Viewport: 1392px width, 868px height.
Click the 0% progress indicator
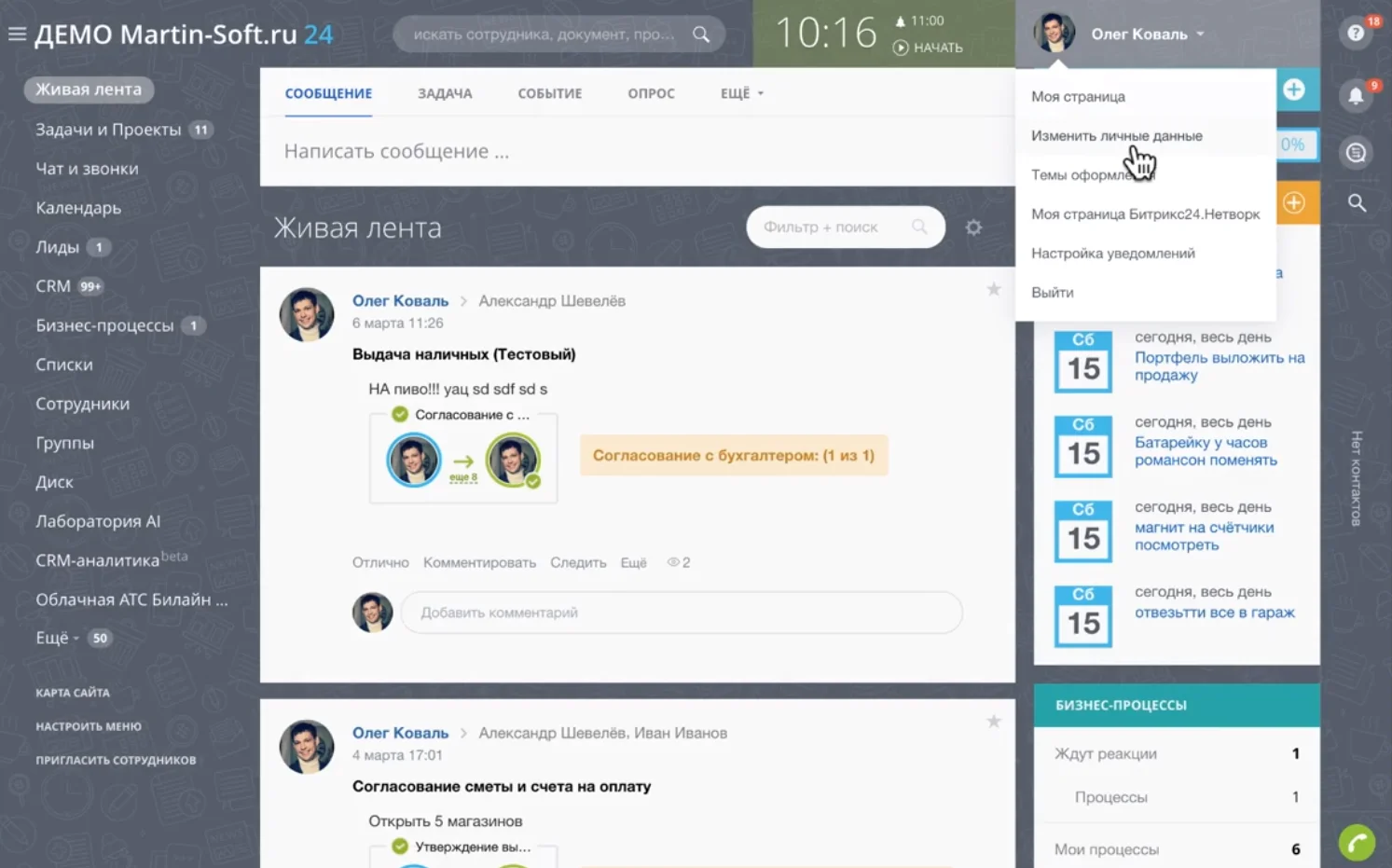(1292, 145)
